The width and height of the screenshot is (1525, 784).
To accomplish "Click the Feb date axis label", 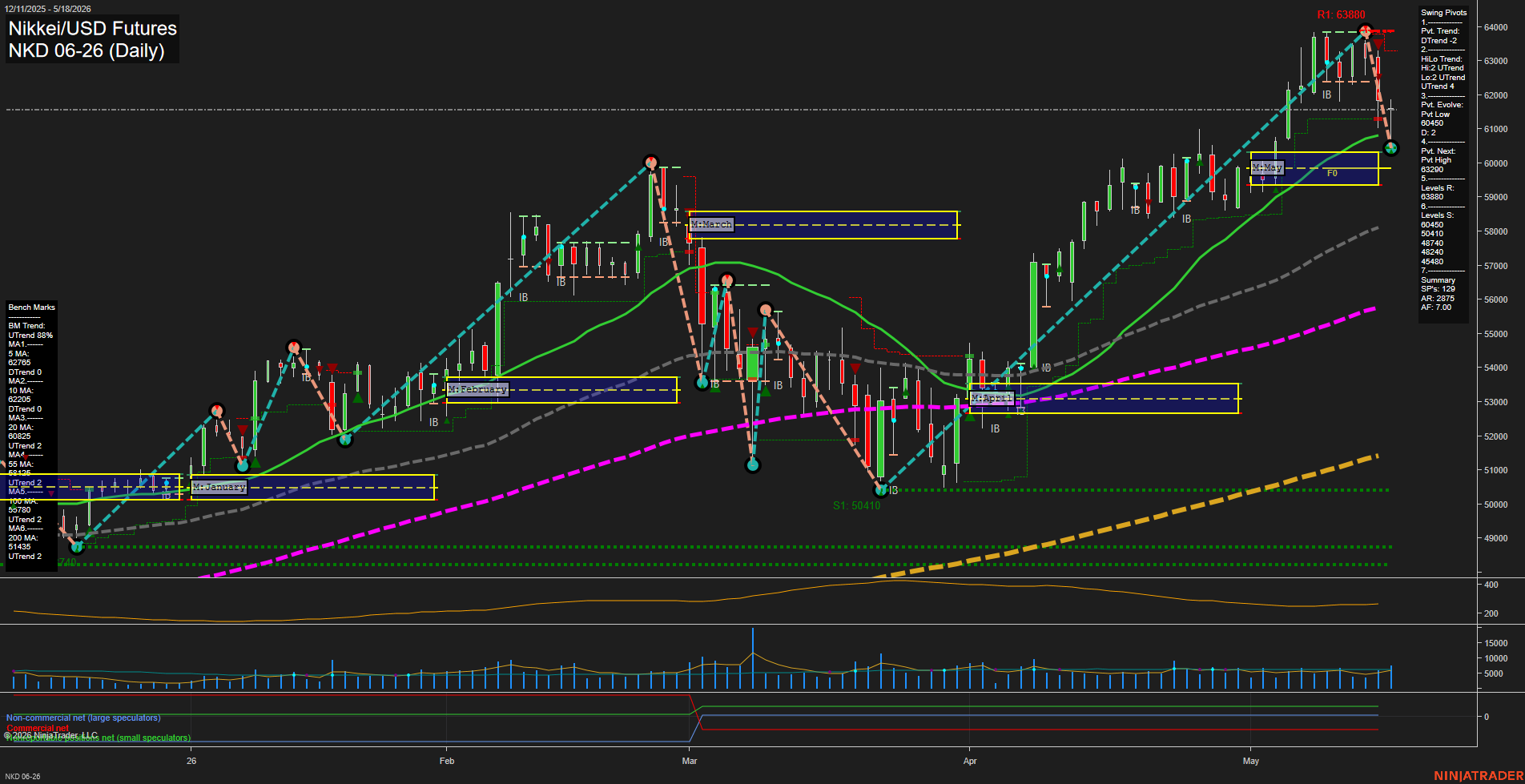I will [447, 761].
